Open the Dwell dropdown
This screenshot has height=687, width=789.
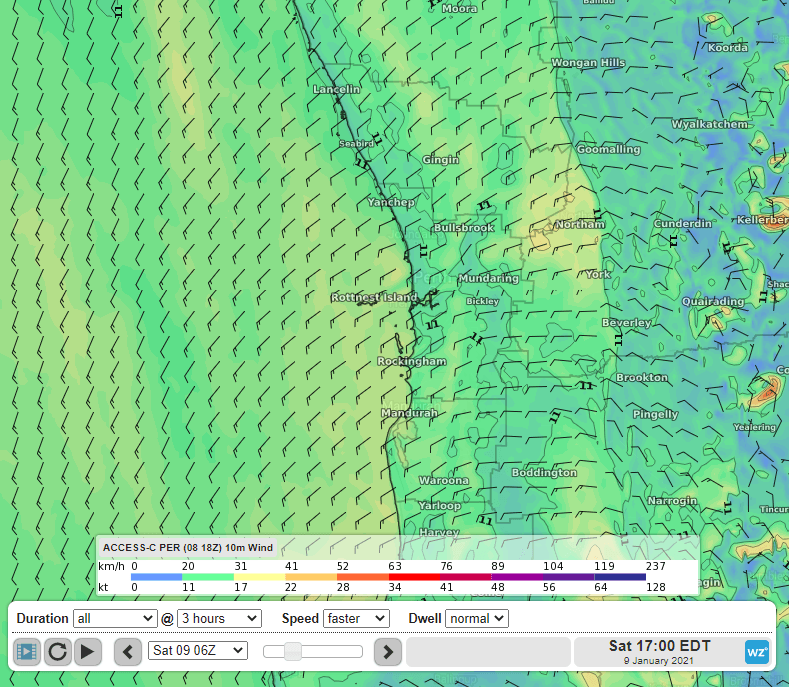click(476, 619)
